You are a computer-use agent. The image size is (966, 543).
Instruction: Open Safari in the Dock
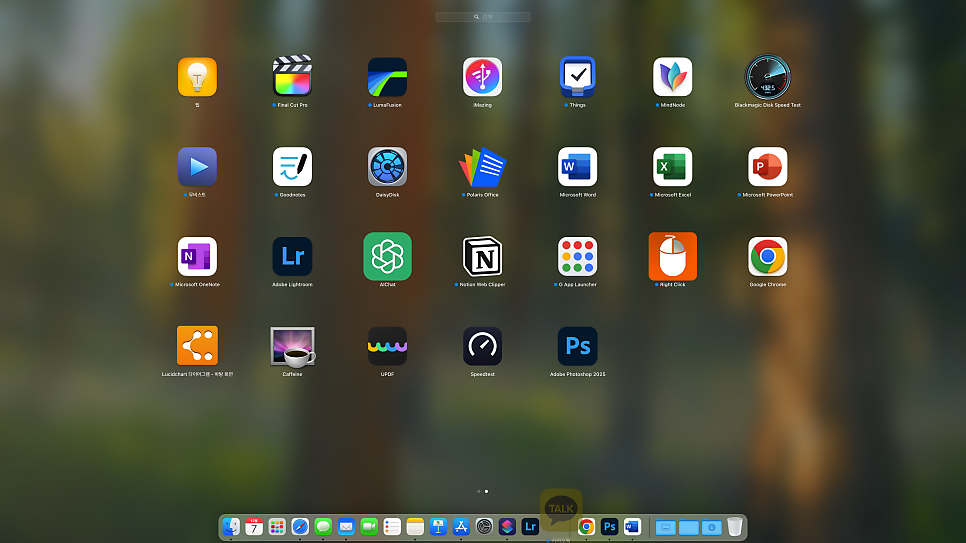coord(300,526)
